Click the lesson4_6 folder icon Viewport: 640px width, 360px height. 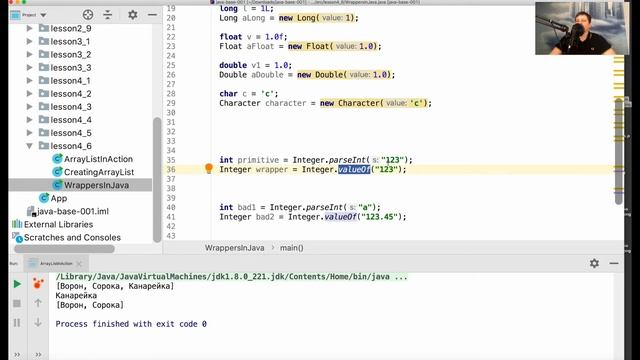pos(44,145)
